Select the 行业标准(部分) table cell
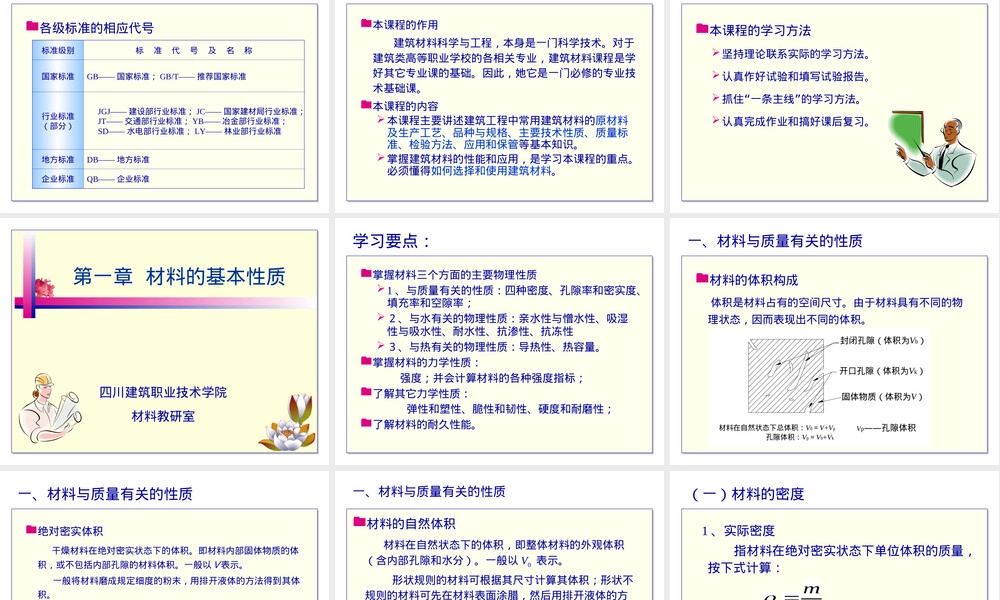The image size is (1000, 600). (58, 121)
